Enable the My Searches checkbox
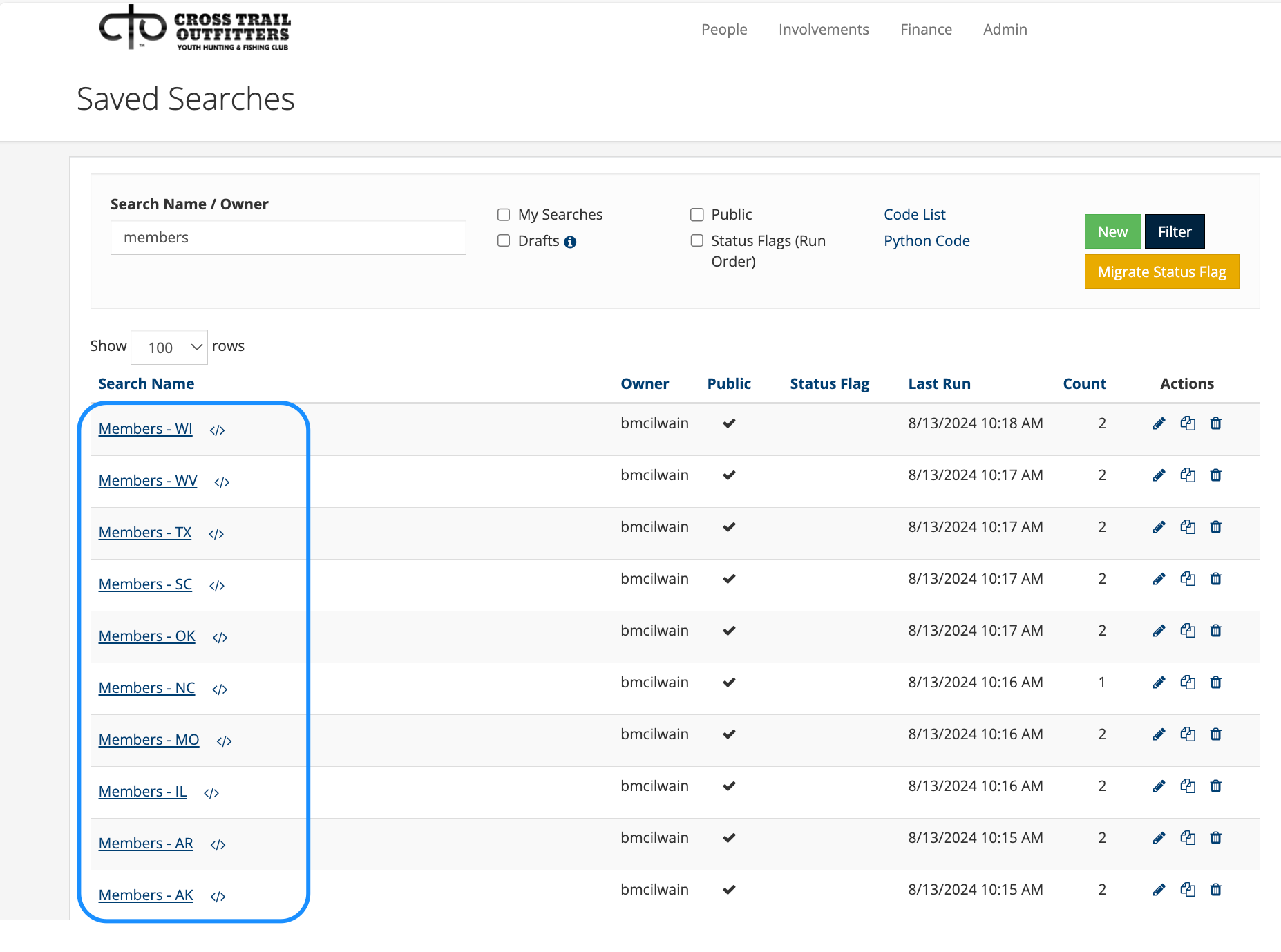 pos(504,215)
